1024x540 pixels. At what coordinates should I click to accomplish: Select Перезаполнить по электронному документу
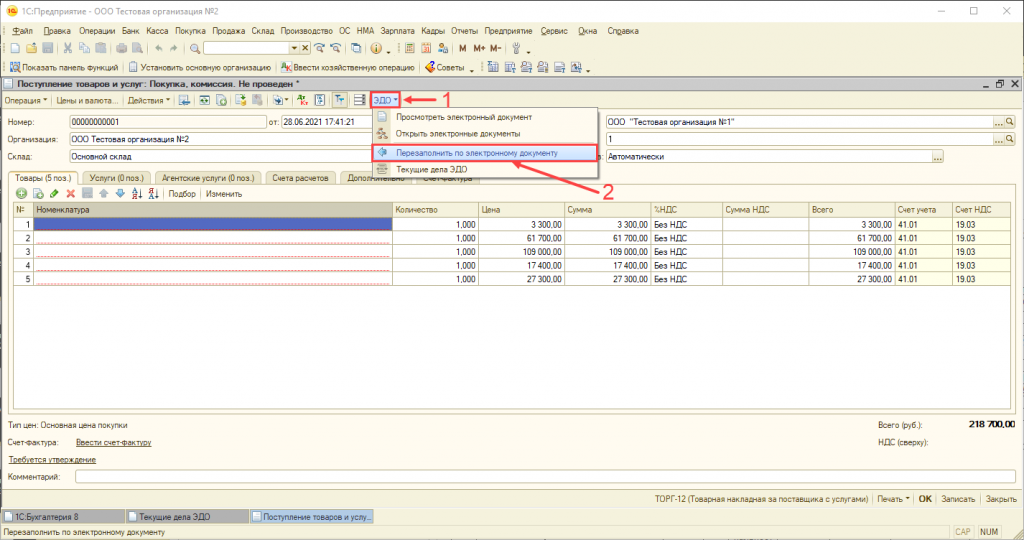point(477,153)
